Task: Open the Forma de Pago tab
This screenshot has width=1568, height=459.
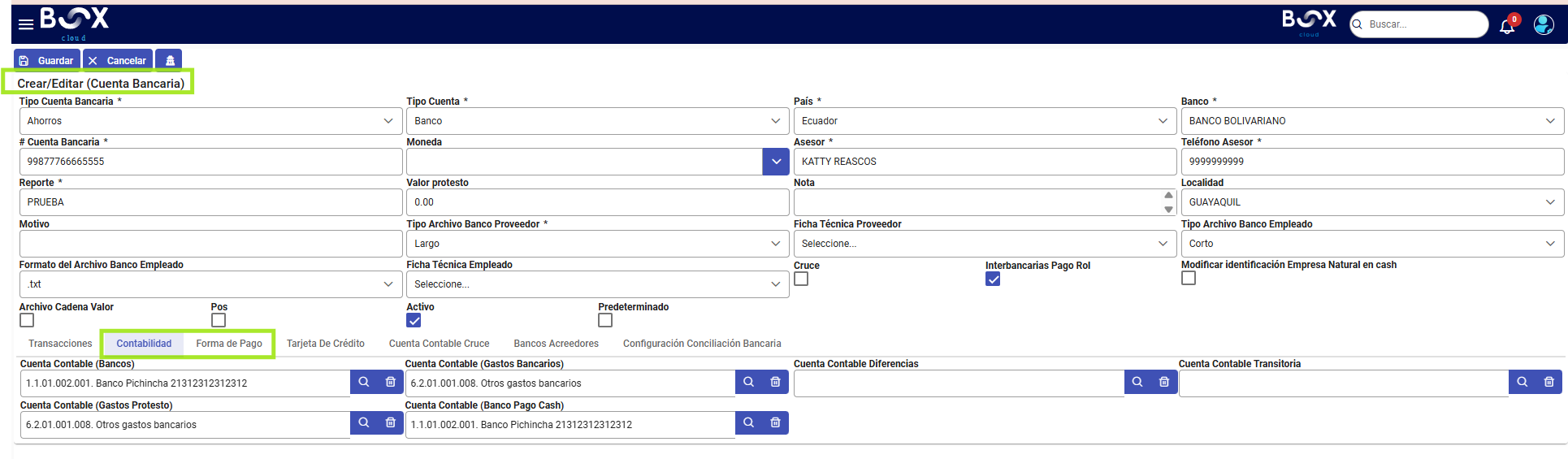Action: click(229, 344)
